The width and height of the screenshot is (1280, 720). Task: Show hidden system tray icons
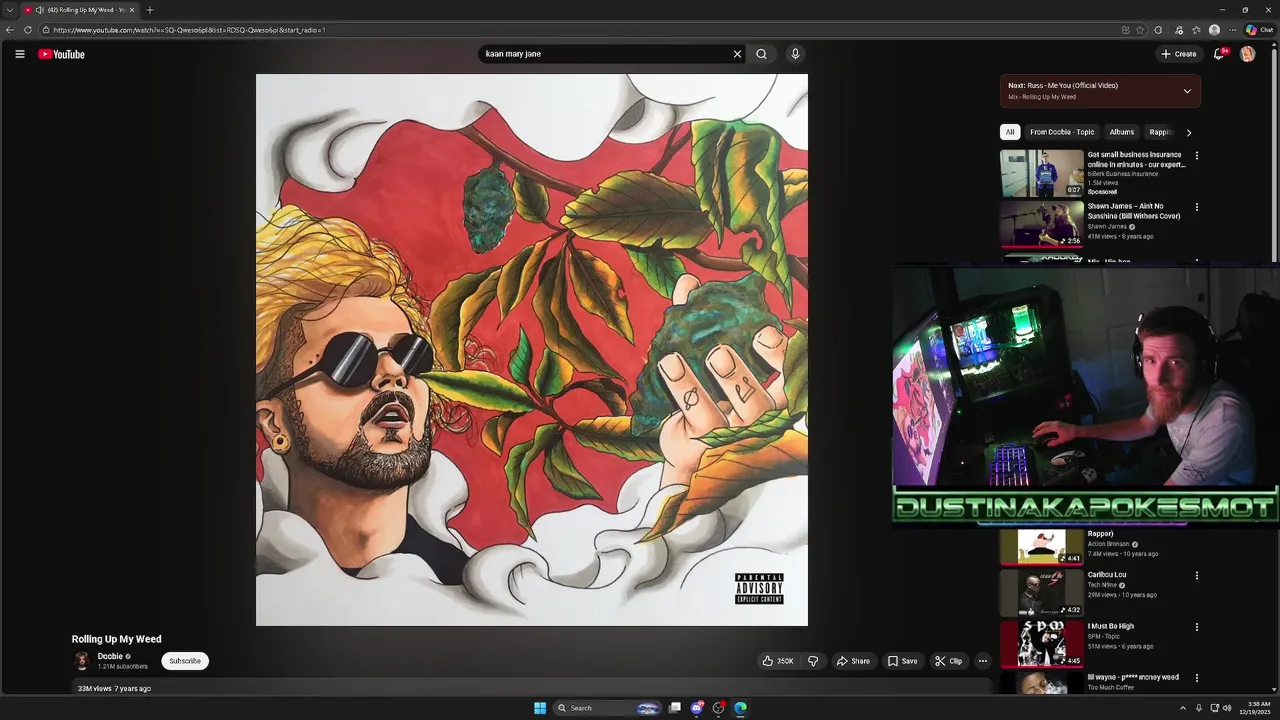click(1183, 708)
